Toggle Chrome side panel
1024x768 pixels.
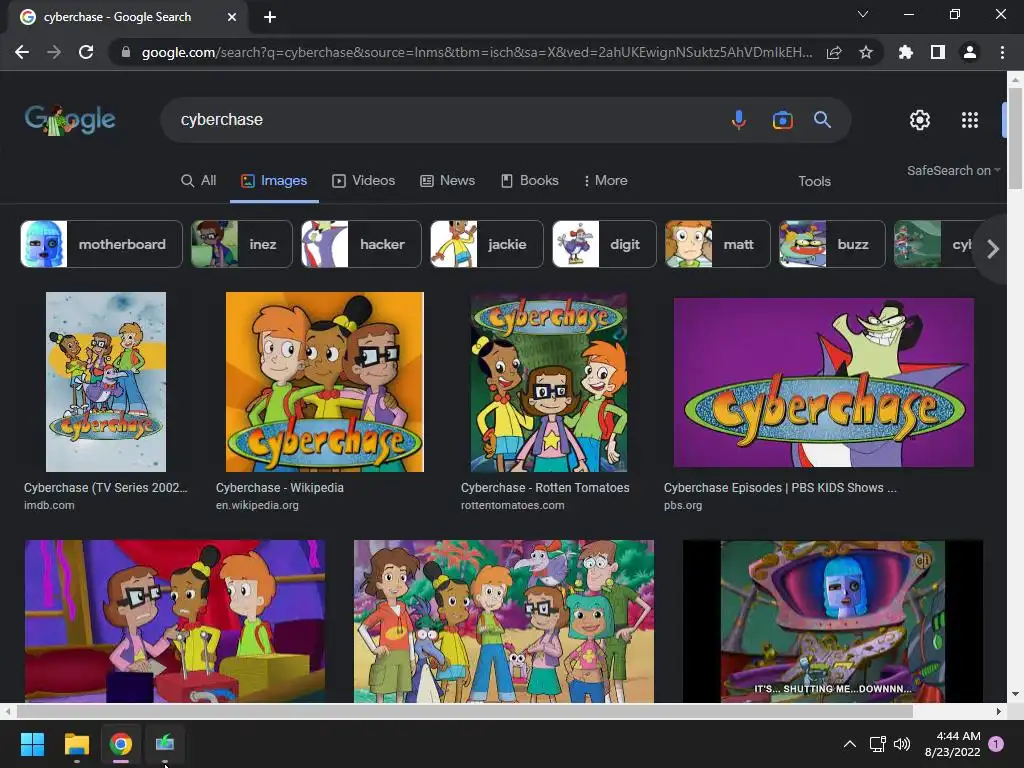click(x=938, y=52)
